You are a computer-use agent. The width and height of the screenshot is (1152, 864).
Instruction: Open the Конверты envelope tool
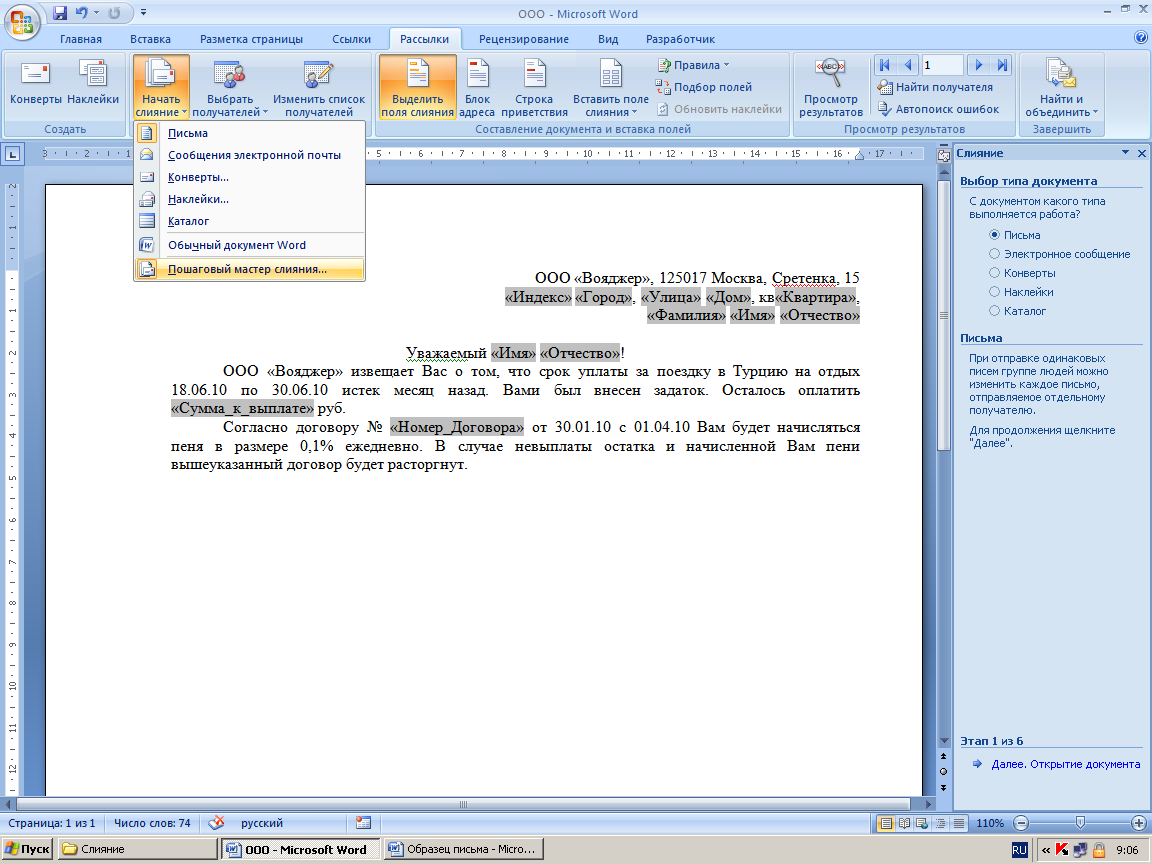(35, 82)
